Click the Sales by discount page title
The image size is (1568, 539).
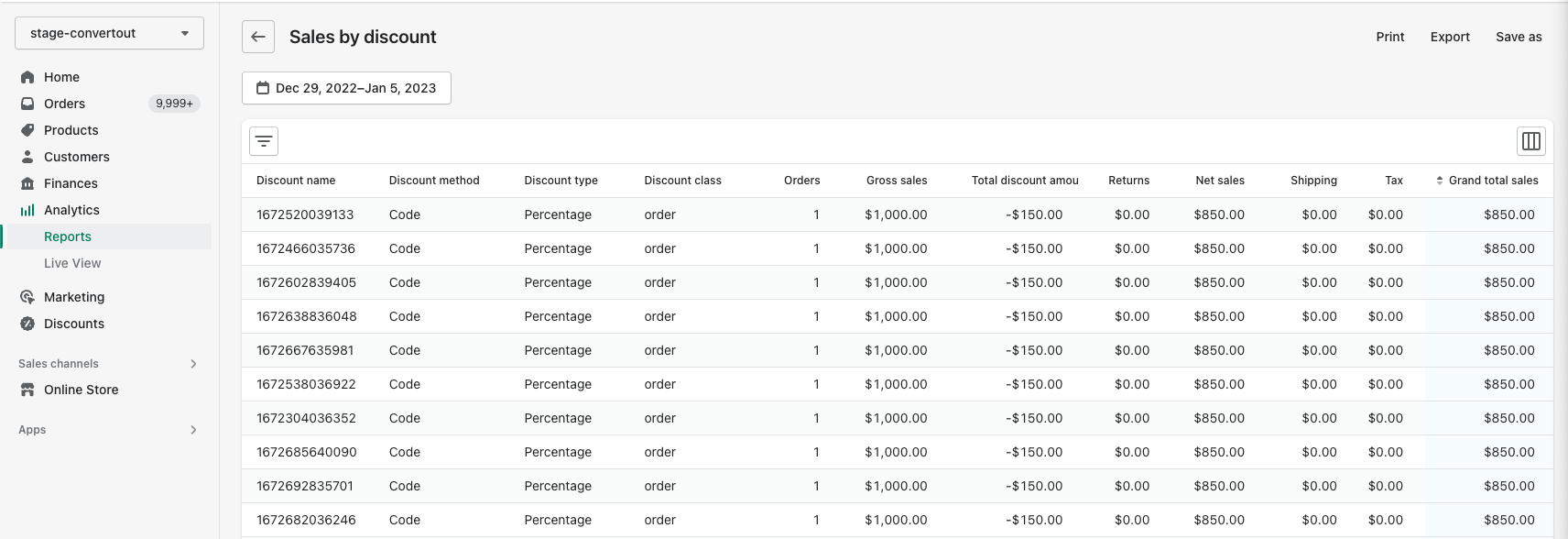pos(363,37)
